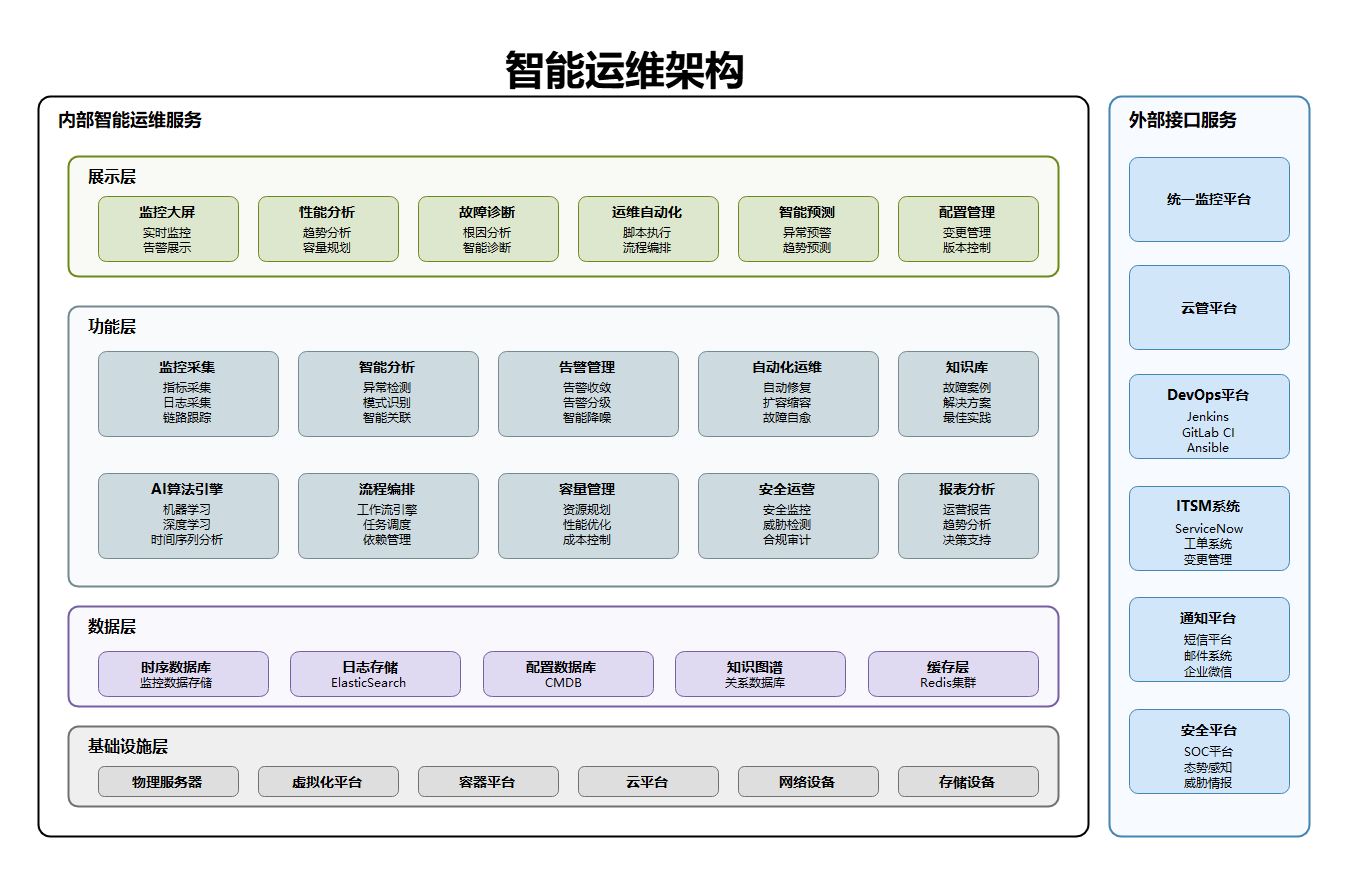
Task: Click the 内部智能运维服务 title
Action: coord(130,121)
